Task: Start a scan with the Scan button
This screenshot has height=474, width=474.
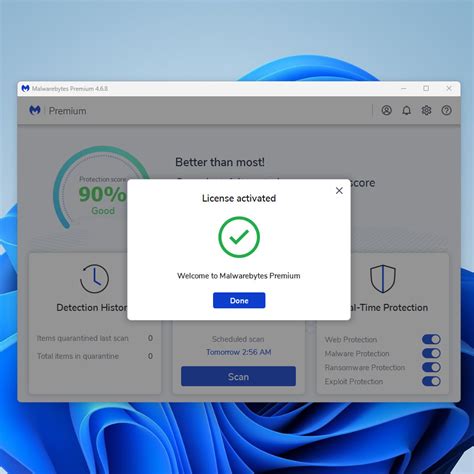Action: click(x=238, y=376)
